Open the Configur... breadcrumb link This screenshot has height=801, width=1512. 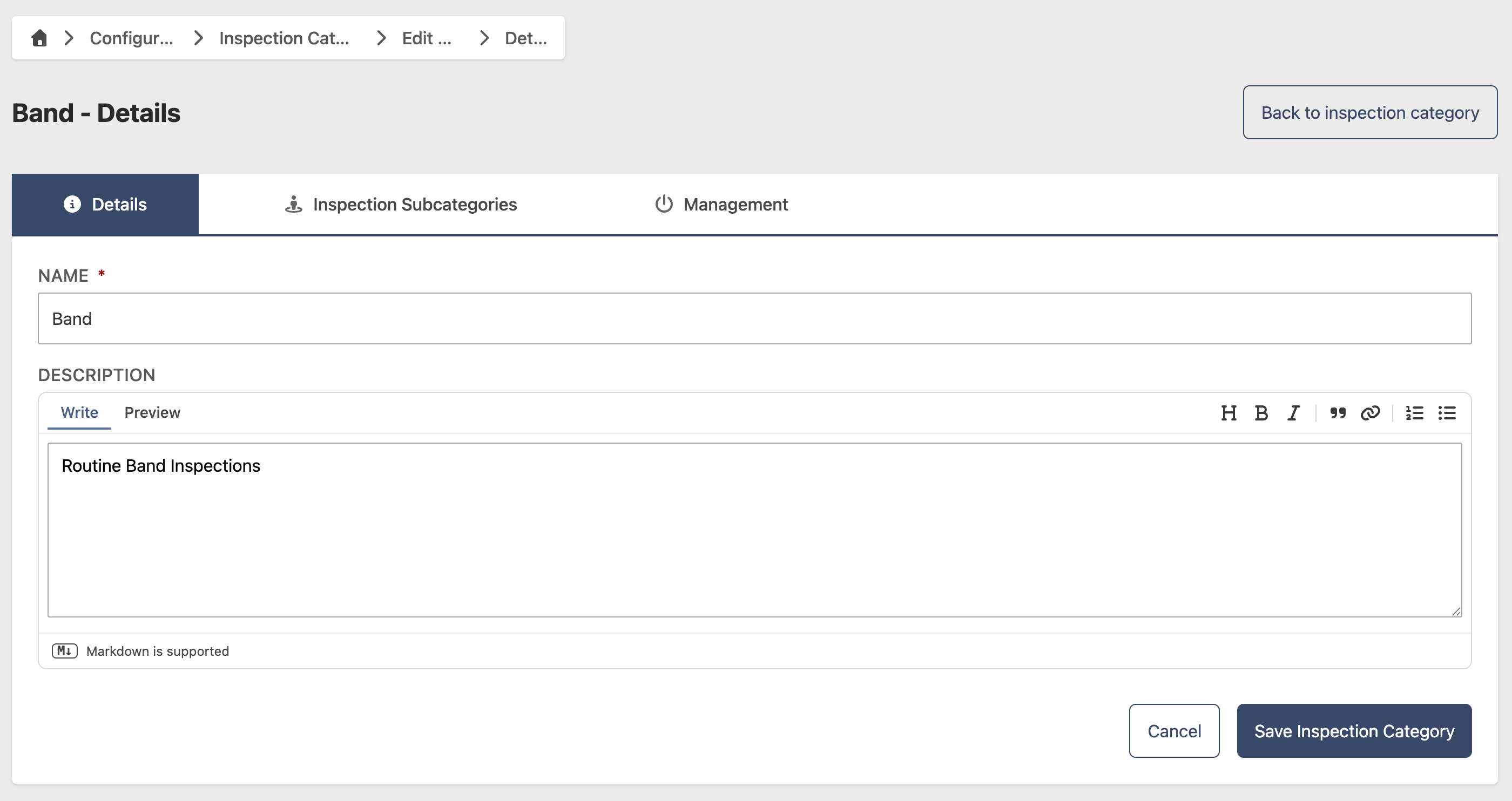point(131,38)
